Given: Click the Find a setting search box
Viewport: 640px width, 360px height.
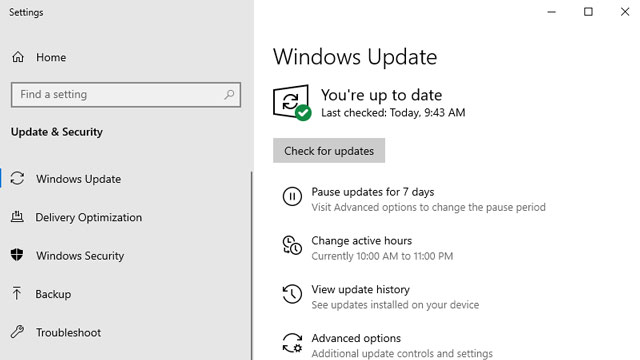Looking at the screenshot, I should click(126, 95).
